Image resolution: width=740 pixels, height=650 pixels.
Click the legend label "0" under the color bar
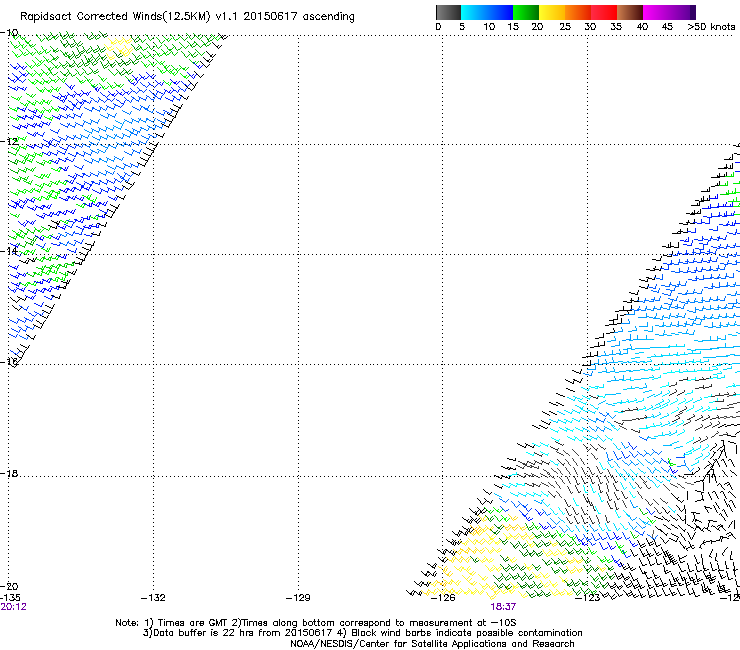click(x=438, y=27)
